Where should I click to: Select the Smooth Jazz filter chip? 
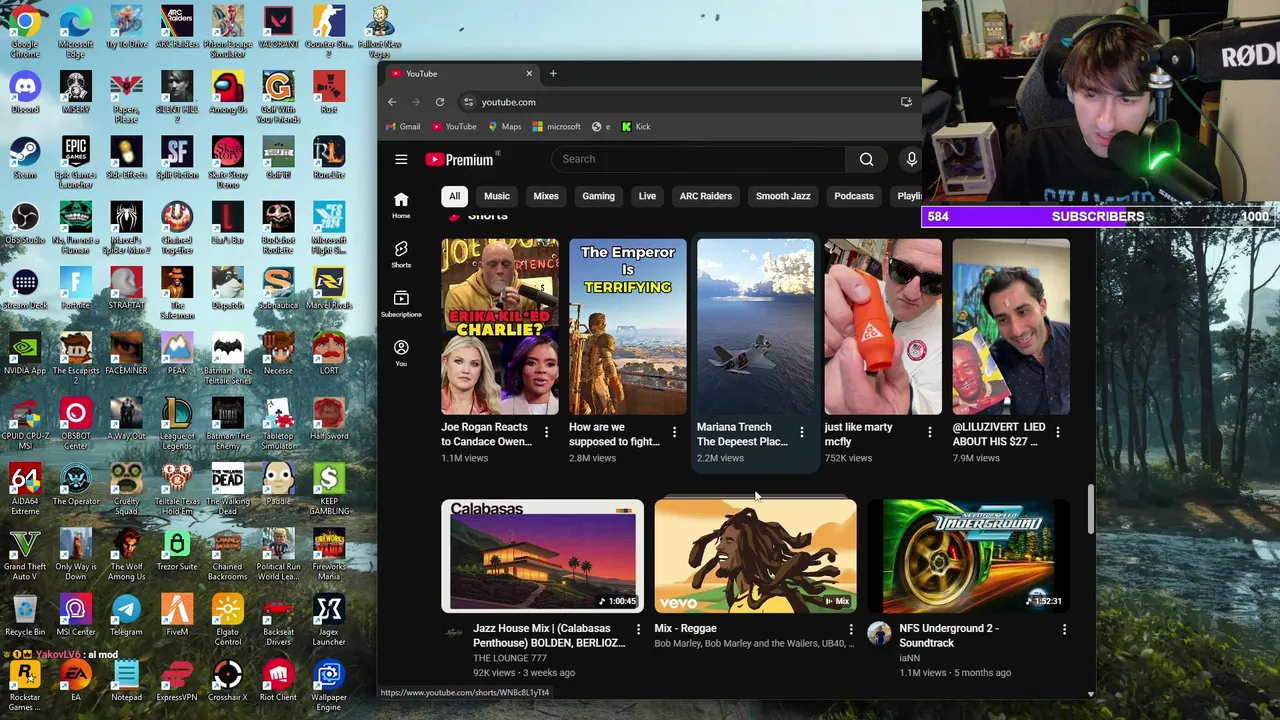783,196
